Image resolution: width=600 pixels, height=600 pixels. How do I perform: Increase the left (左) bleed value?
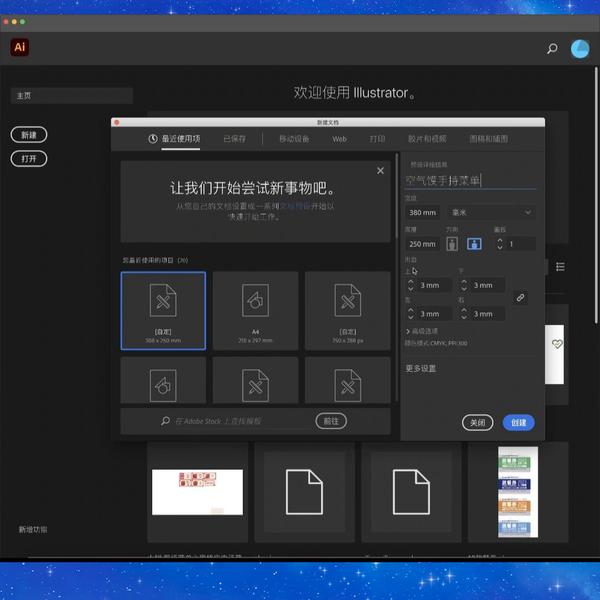pos(411,310)
